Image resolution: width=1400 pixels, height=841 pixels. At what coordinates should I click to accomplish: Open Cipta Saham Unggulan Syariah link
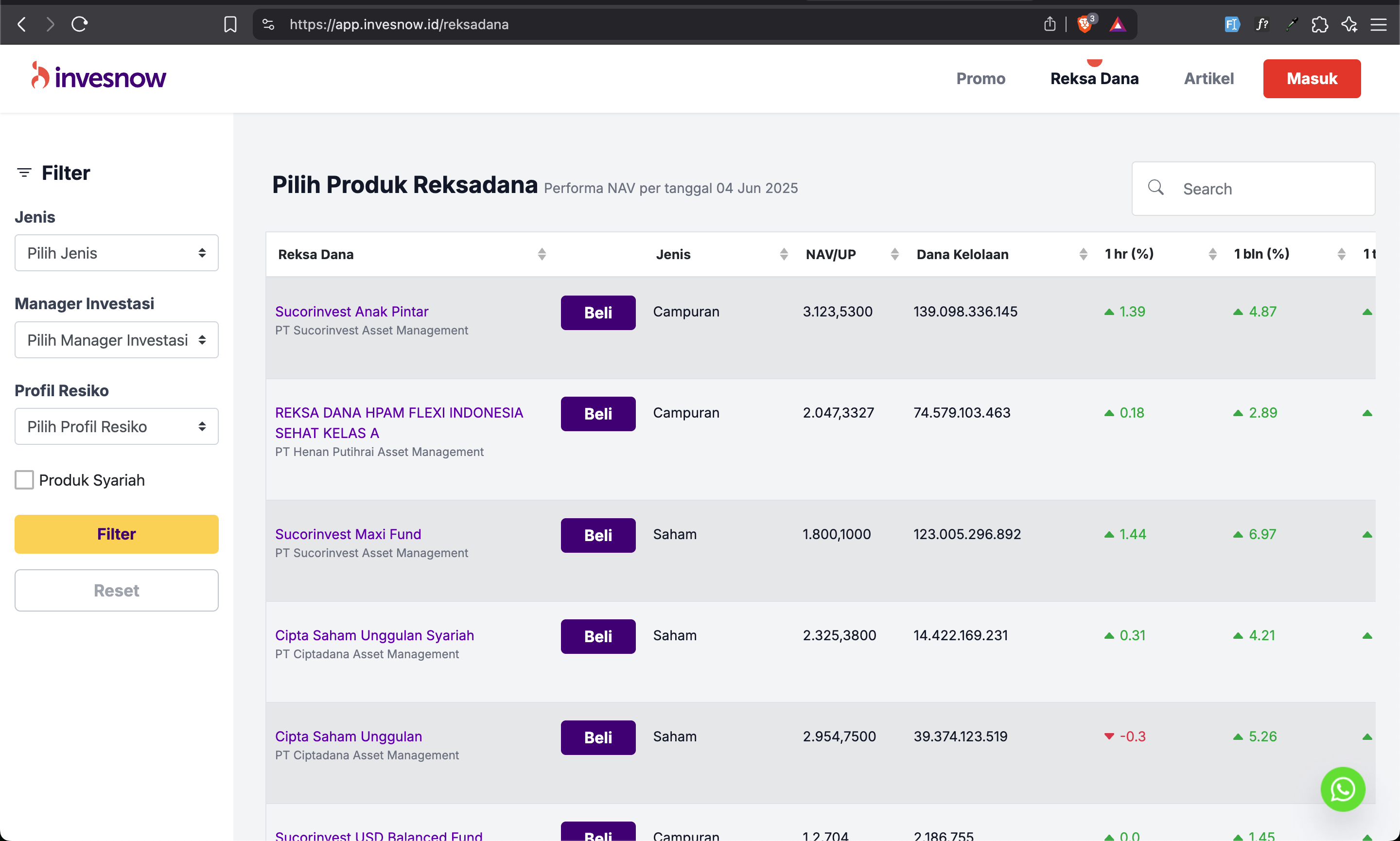(374, 635)
